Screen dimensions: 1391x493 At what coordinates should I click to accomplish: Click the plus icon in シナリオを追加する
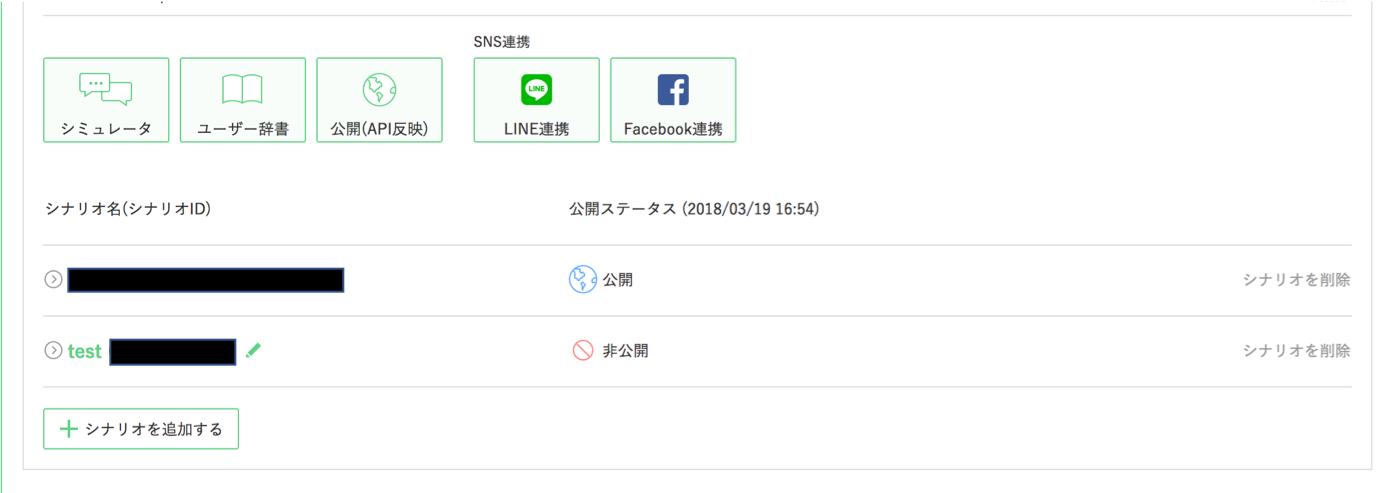[68, 429]
